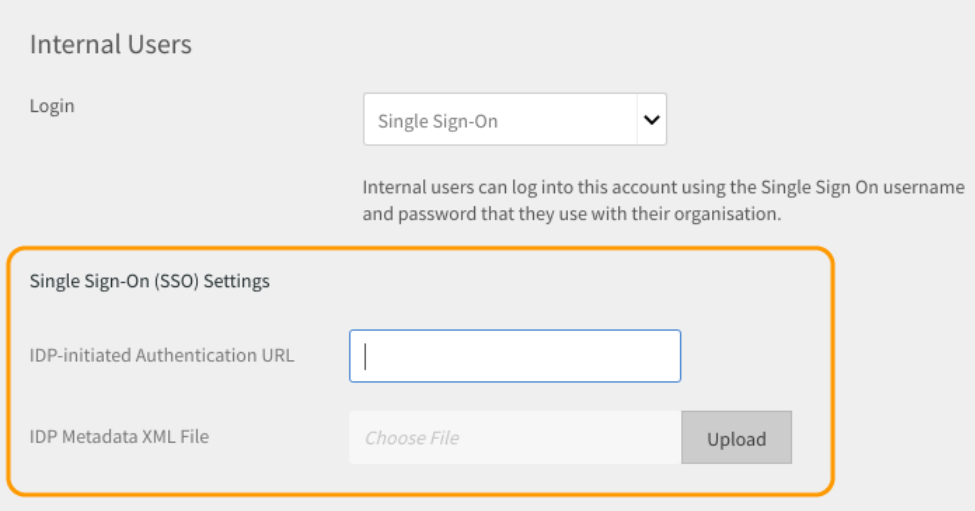Click the 'Login' field label
This screenshot has width=975, height=511.
tap(52, 106)
